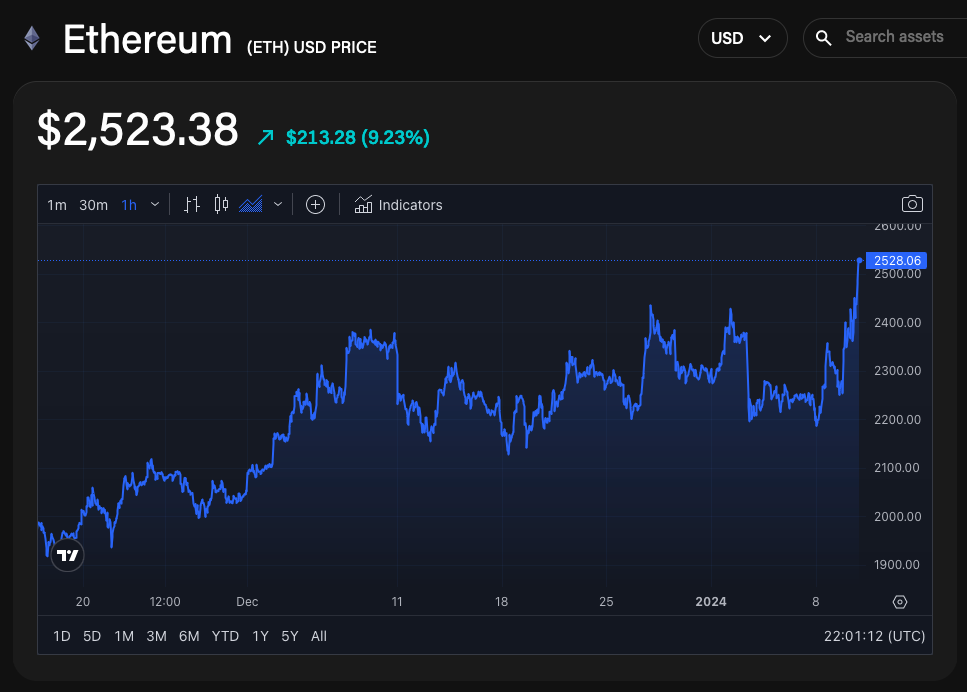This screenshot has width=967, height=692.
Task: Switch range to YTD
Action: tap(225, 636)
